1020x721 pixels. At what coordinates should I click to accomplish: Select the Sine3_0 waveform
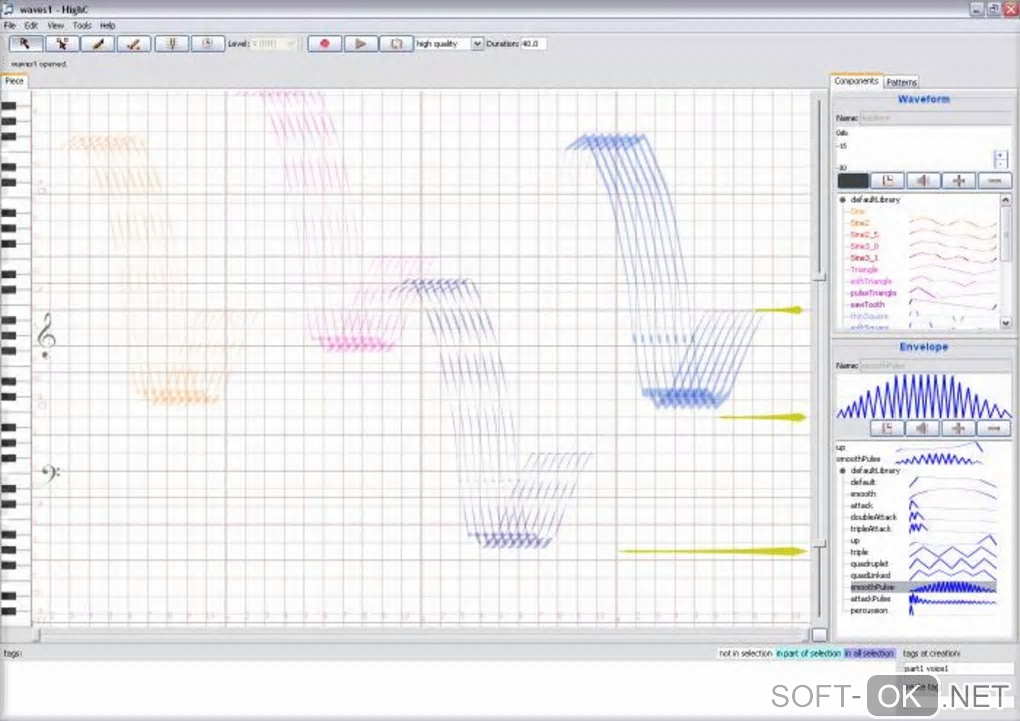click(x=864, y=246)
